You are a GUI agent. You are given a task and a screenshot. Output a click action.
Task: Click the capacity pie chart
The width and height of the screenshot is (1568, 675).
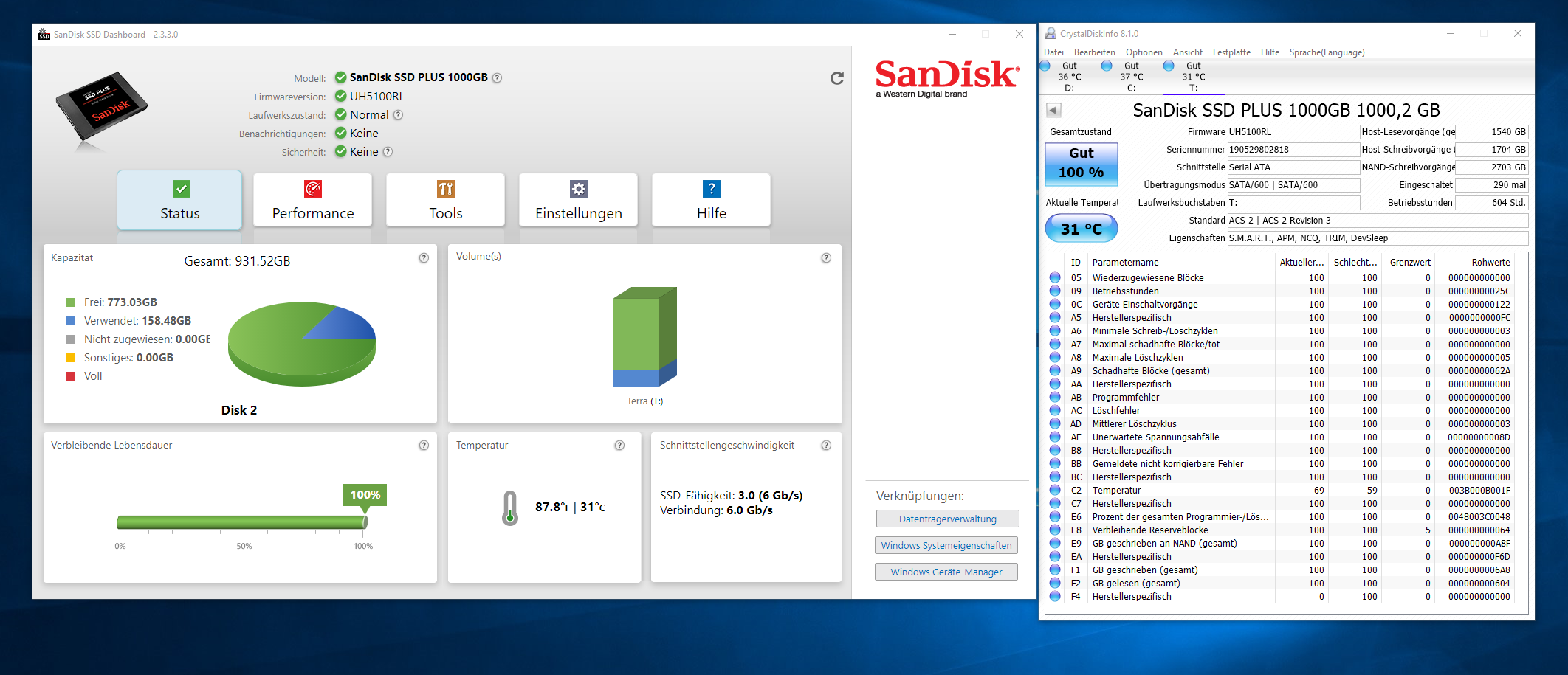[302, 343]
